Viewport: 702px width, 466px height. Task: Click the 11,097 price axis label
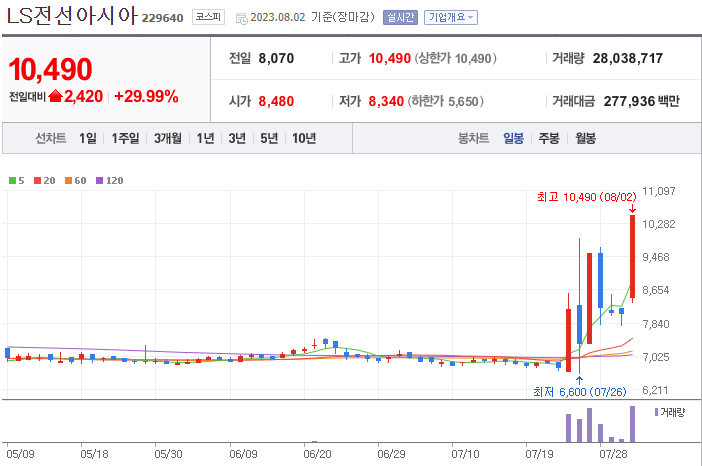[x=659, y=191]
